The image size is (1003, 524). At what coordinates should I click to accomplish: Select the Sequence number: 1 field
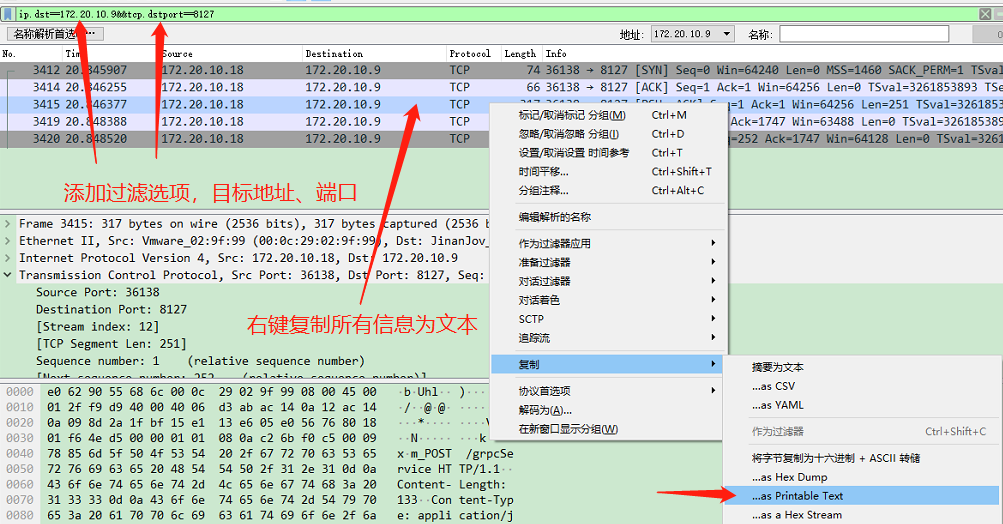point(200,361)
